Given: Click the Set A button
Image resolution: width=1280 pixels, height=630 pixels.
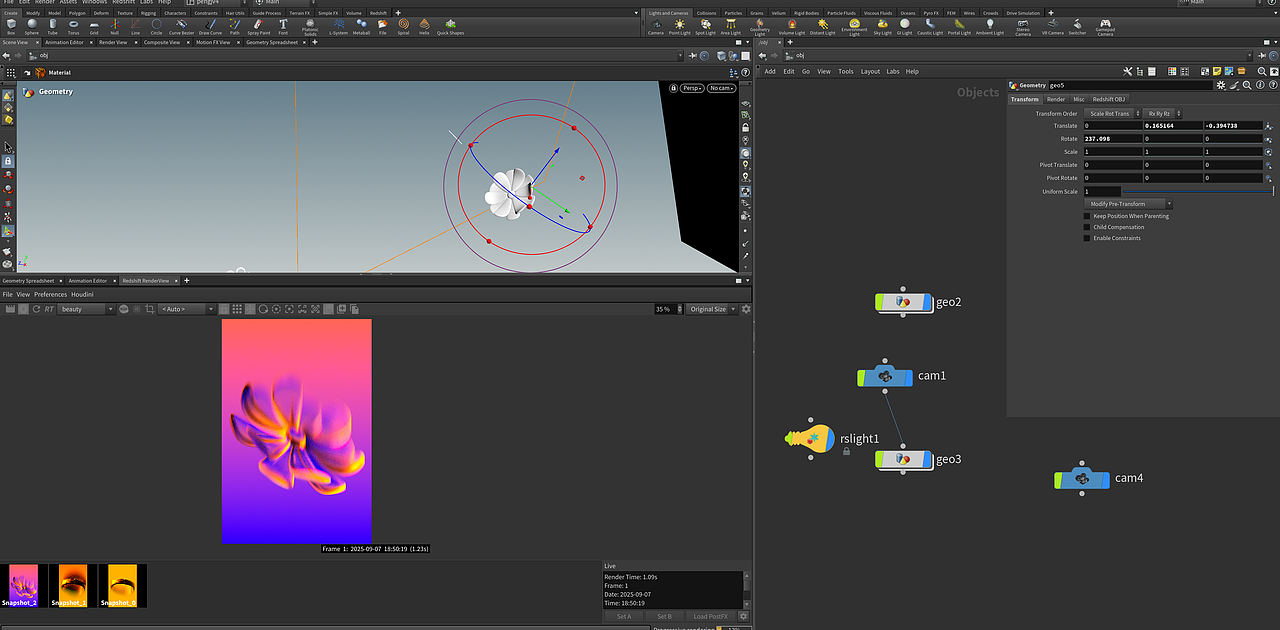Looking at the screenshot, I should (624, 616).
